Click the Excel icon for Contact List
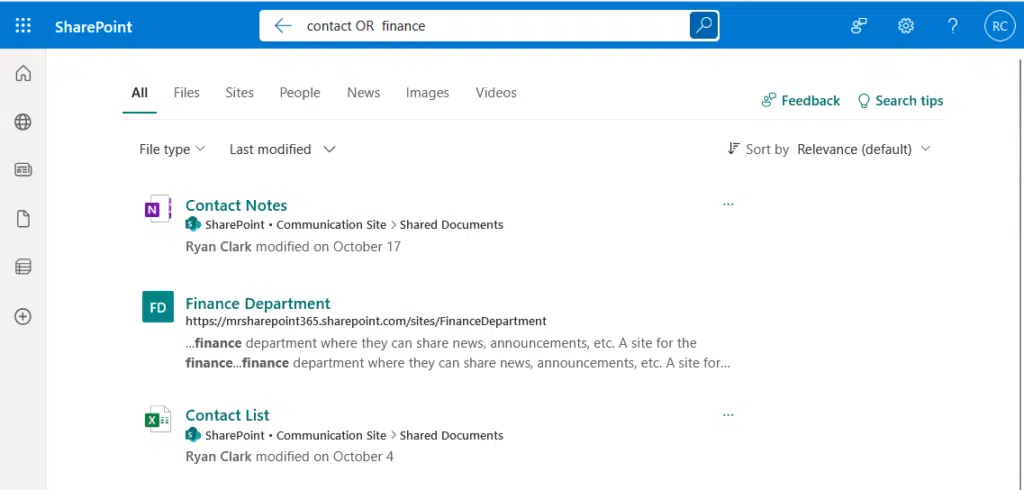The height and width of the screenshot is (490, 1024). (x=157, y=419)
